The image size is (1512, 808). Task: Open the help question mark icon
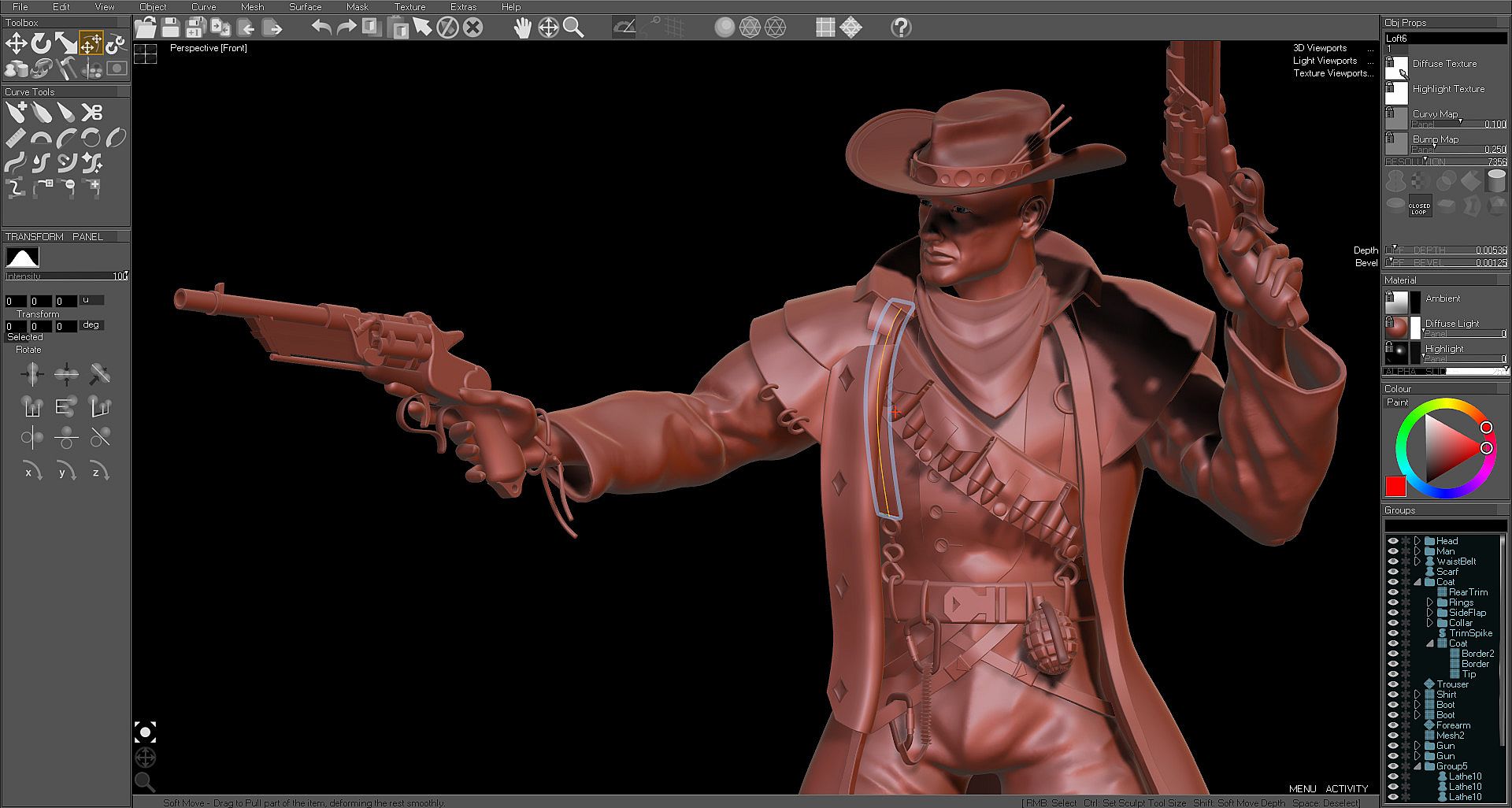901,28
